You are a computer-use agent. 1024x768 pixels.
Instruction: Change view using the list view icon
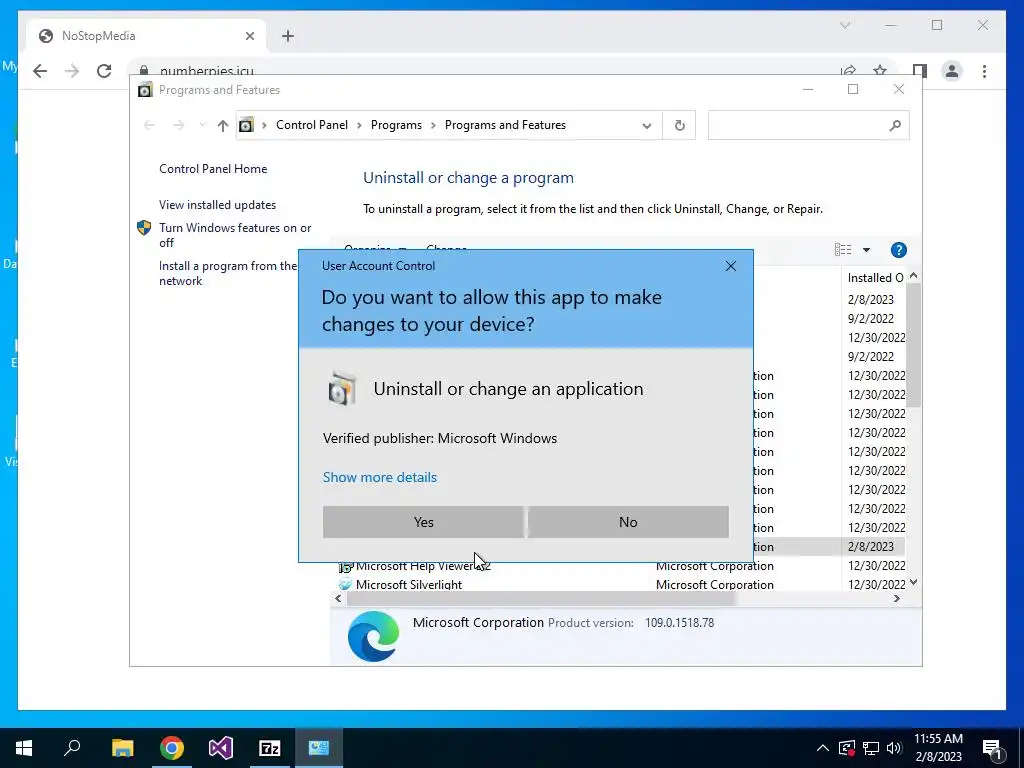pos(843,250)
